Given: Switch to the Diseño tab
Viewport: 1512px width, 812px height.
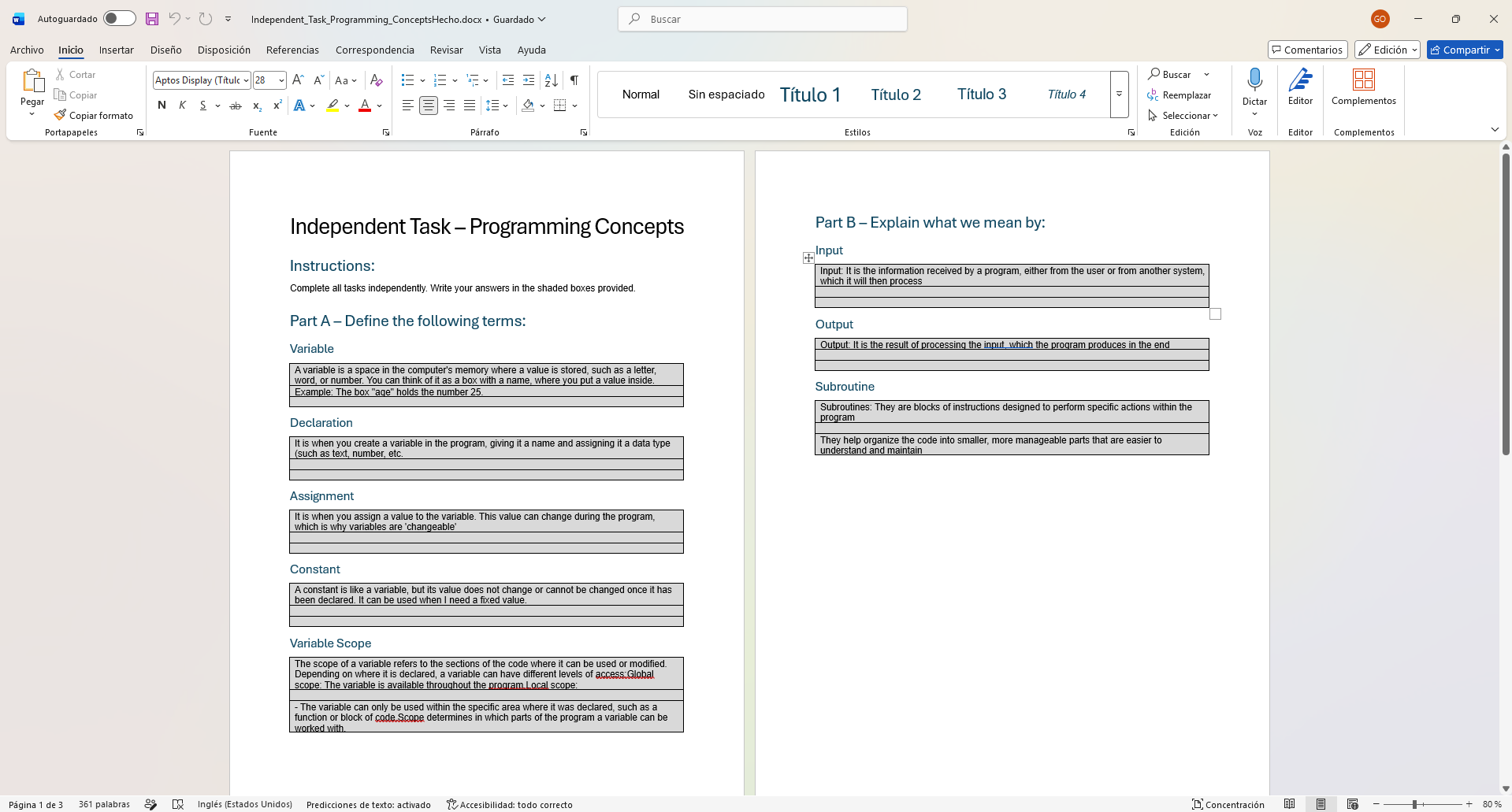Looking at the screenshot, I should [166, 50].
